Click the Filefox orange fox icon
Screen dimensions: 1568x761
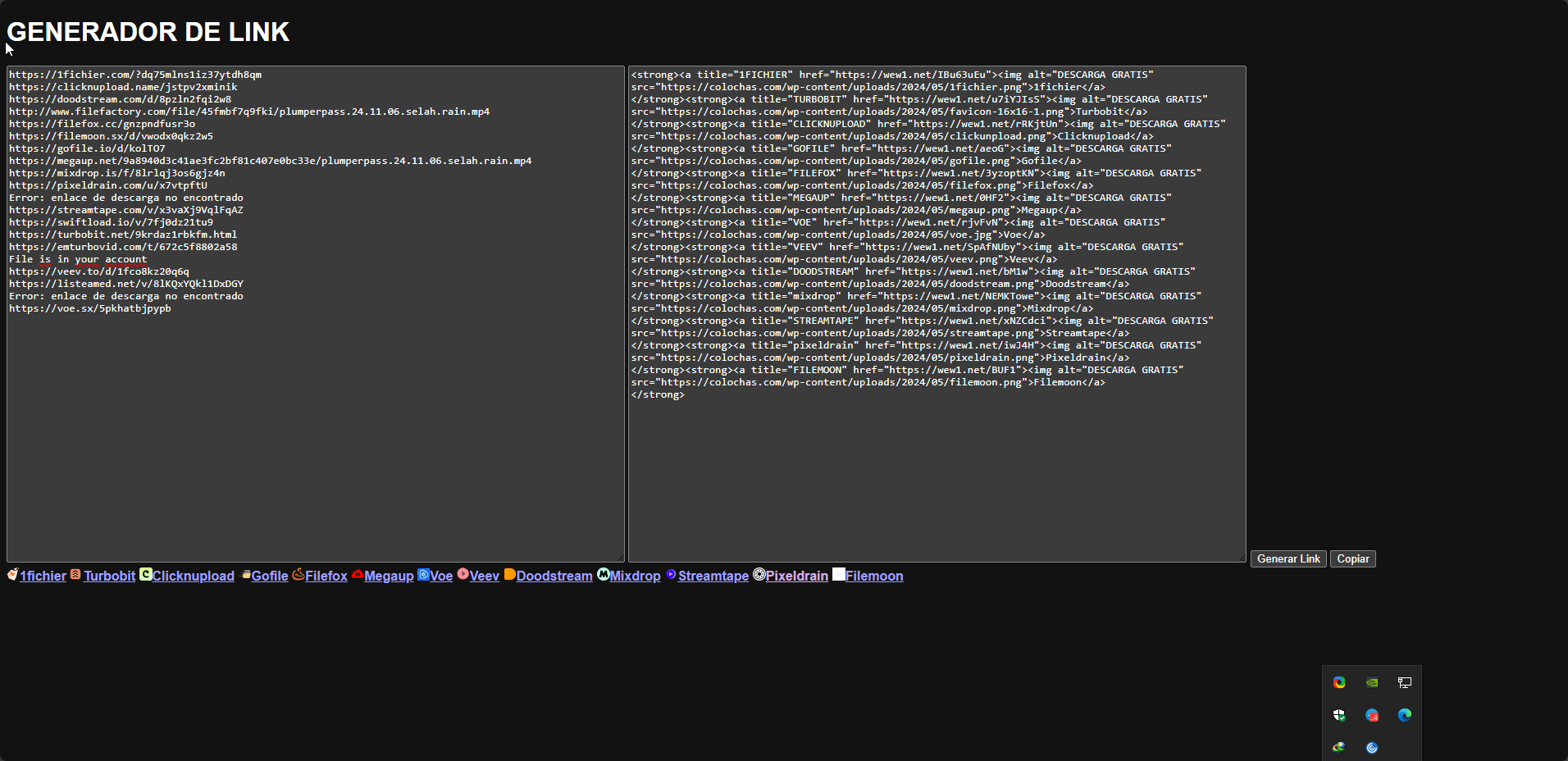[x=299, y=575]
